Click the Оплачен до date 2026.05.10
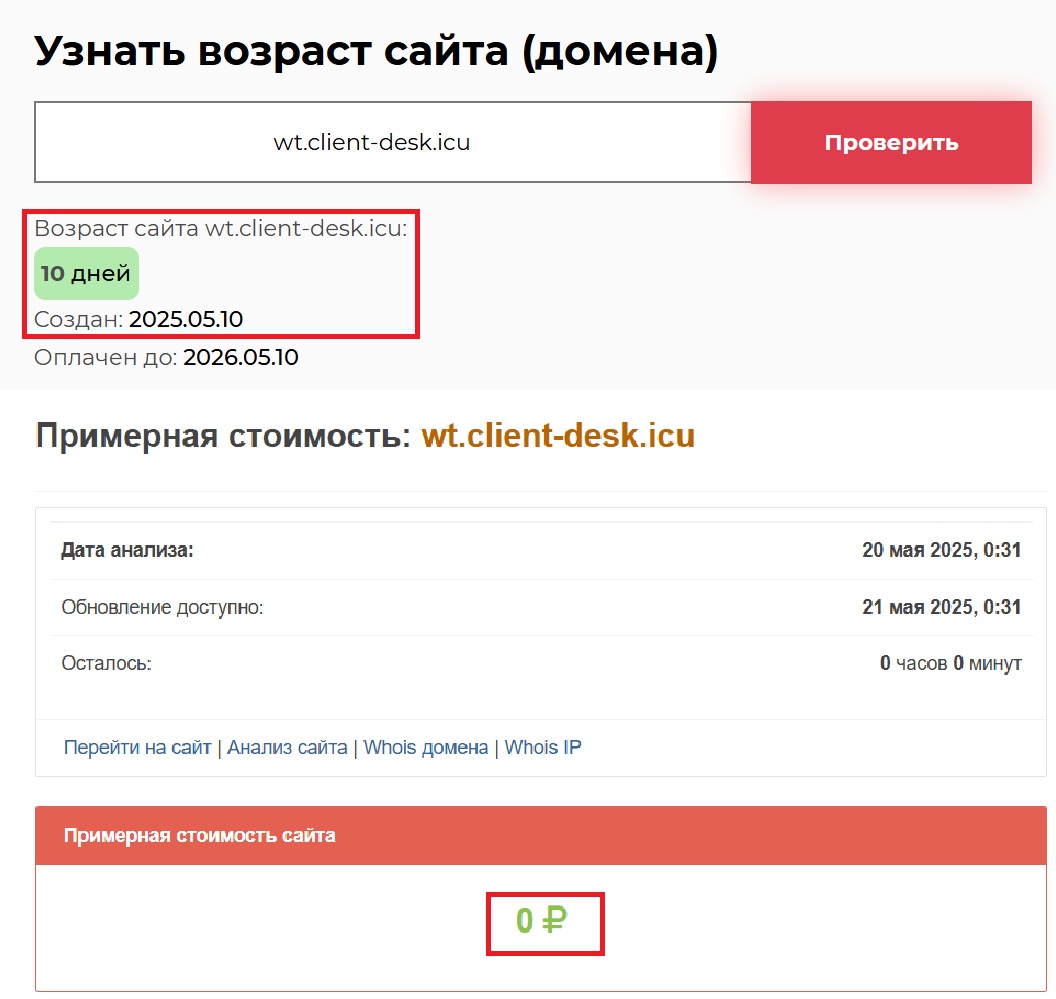 pos(240,357)
